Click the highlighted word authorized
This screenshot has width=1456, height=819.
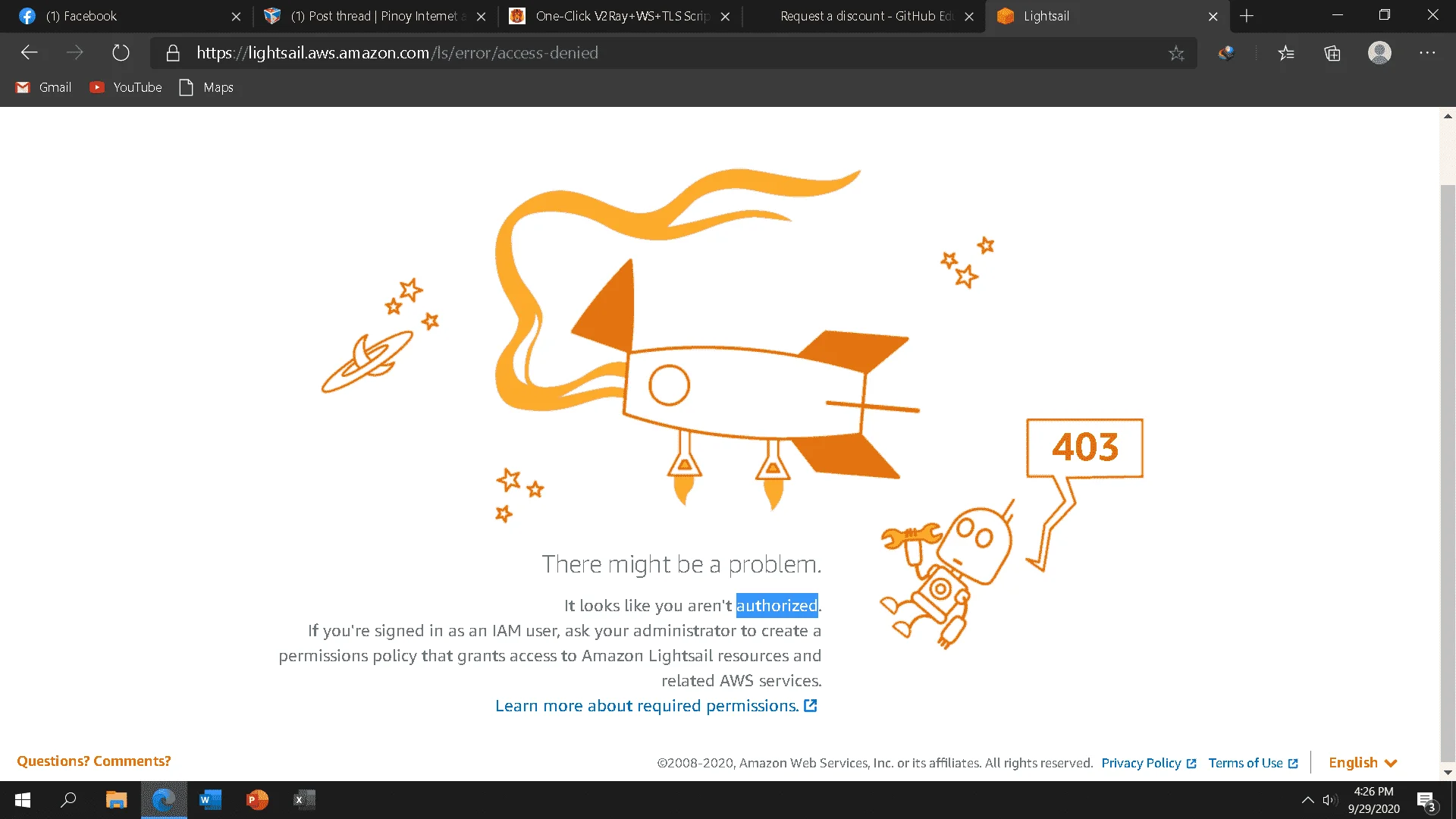[777, 605]
